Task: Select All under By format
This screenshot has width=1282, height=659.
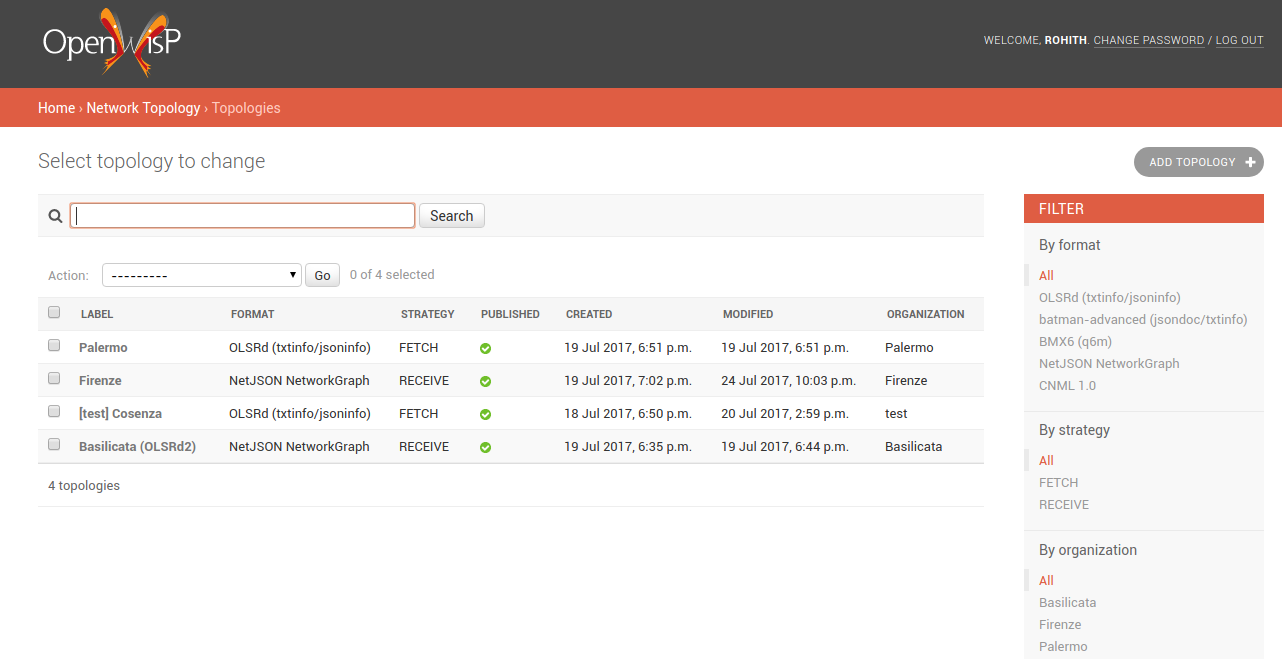Action: [1046, 276]
